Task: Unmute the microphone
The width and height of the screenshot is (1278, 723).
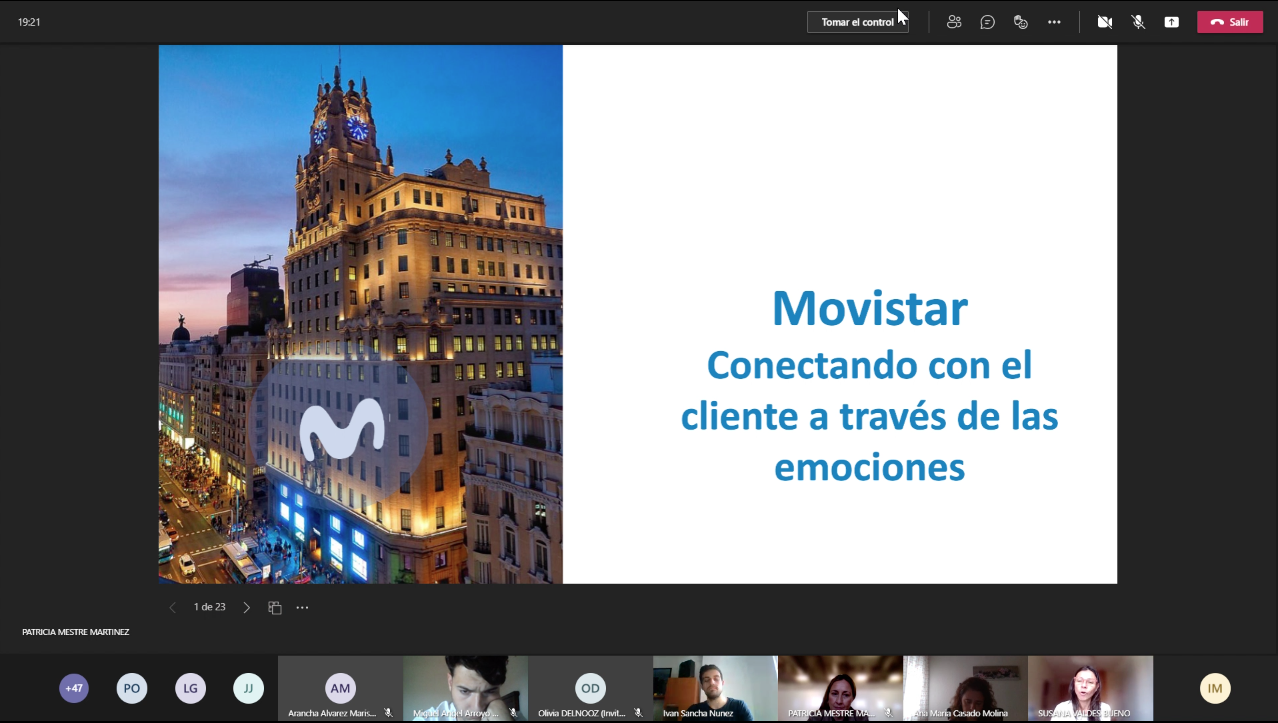Action: tap(1138, 22)
